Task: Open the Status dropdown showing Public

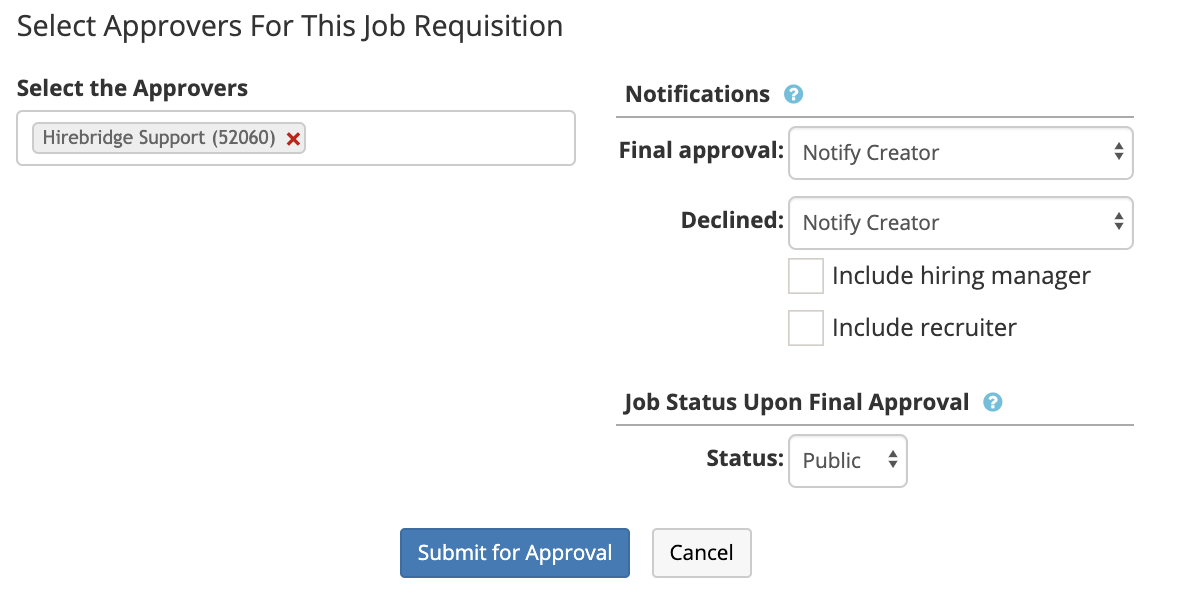Action: [x=847, y=460]
